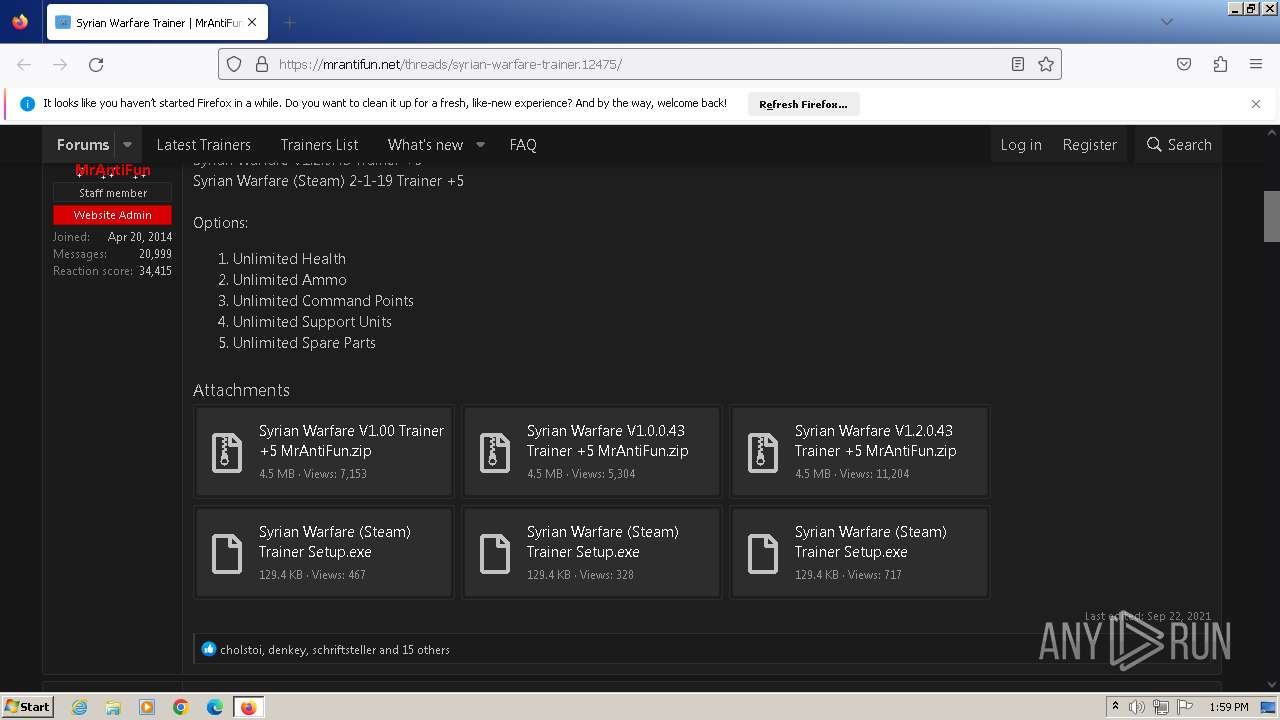The height and width of the screenshot is (720, 1280).
Task: Open a new tab with plus icon
Action: click(289, 22)
